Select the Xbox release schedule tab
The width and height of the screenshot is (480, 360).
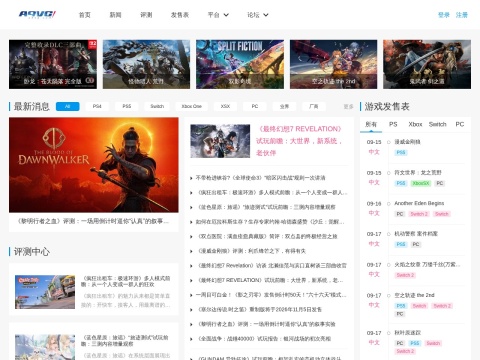pos(415,124)
